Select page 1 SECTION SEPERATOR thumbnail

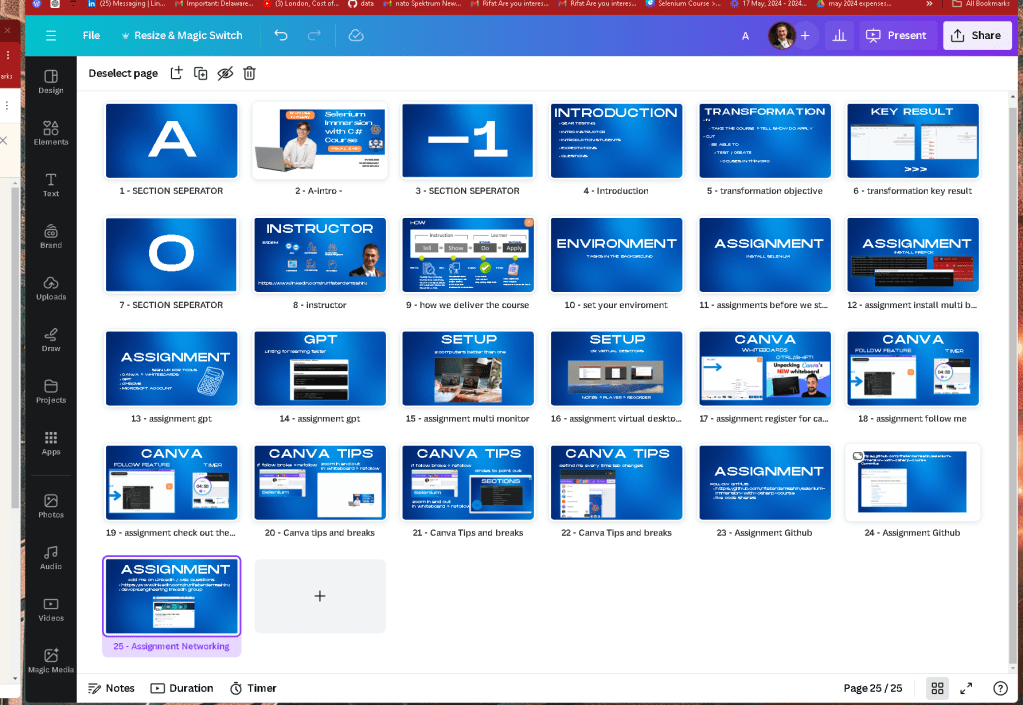coord(172,141)
